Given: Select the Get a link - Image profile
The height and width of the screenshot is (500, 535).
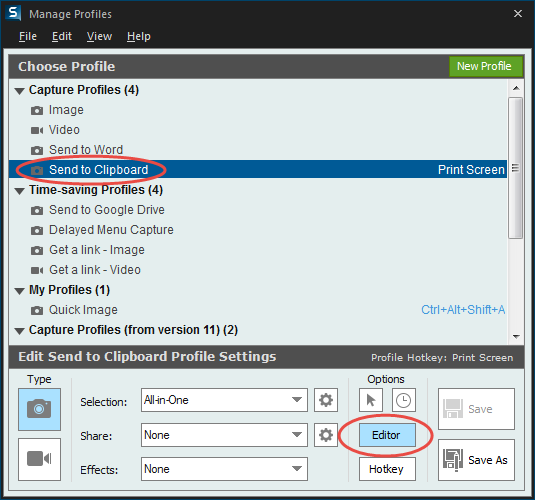Looking at the screenshot, I should pos(258,250).
